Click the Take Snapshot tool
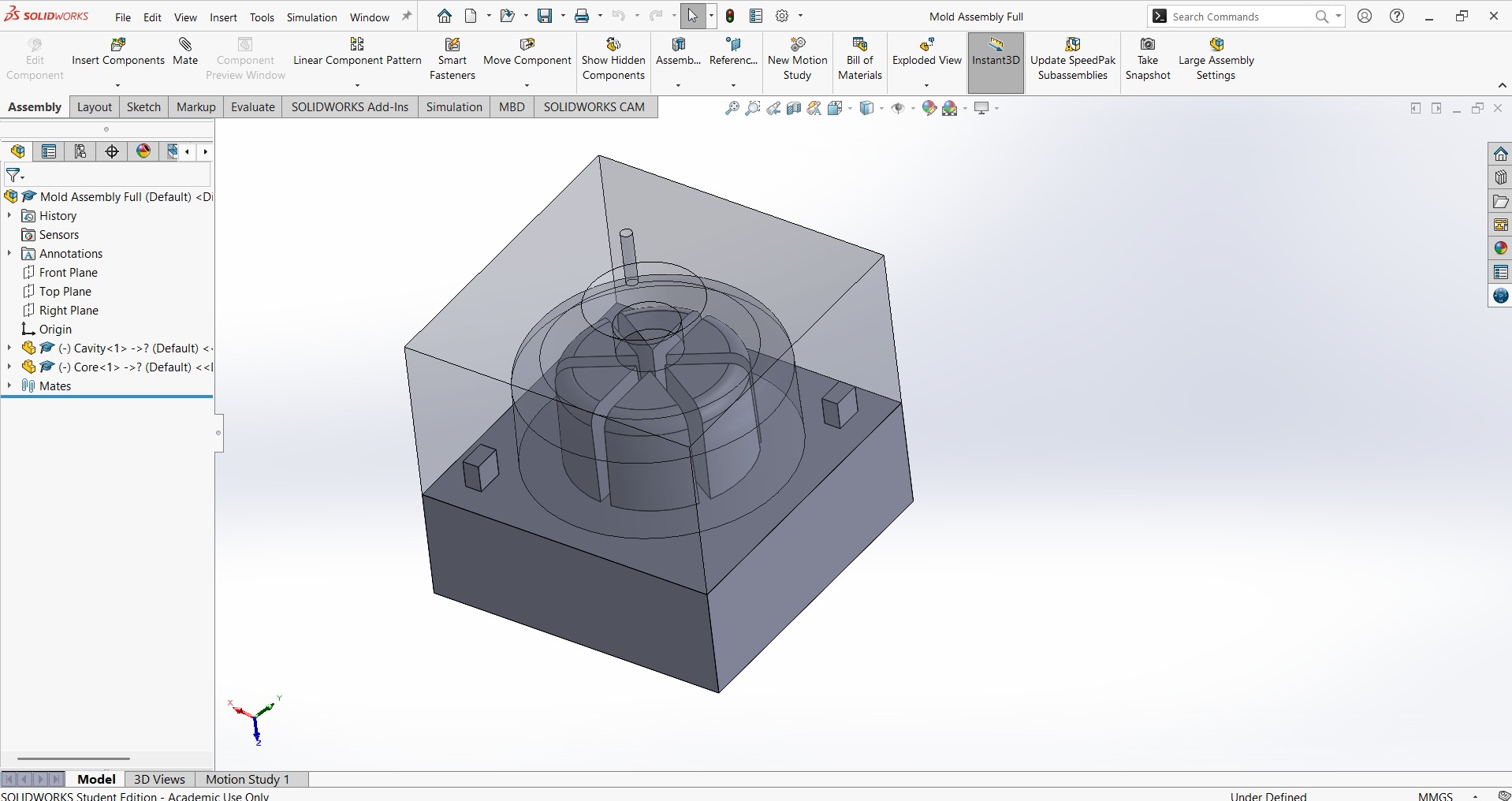Viewport: 1512px width, 801px height. pyautogui.click(x=1148, y=59)
